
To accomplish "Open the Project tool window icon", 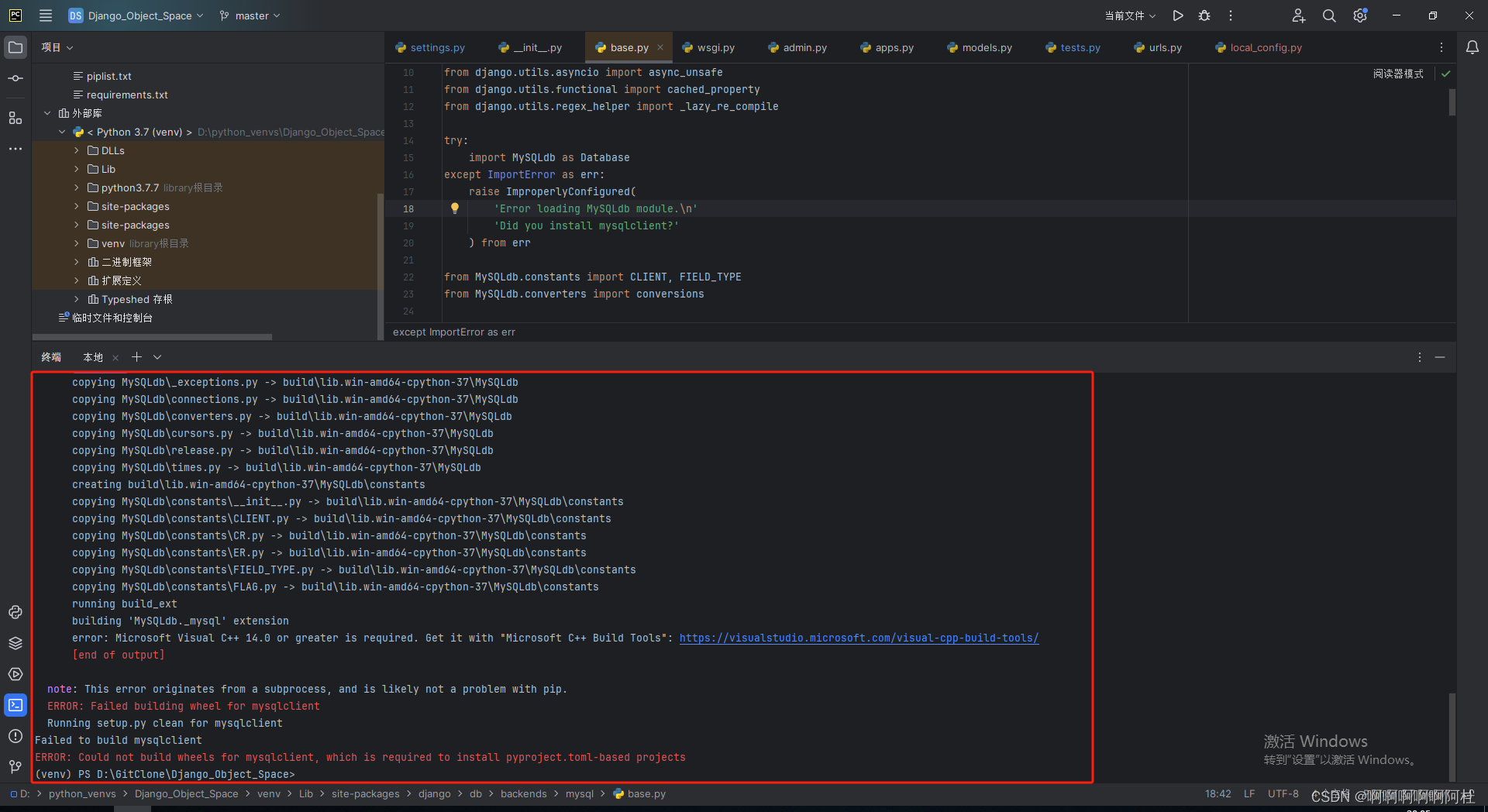I will [15, 47].
